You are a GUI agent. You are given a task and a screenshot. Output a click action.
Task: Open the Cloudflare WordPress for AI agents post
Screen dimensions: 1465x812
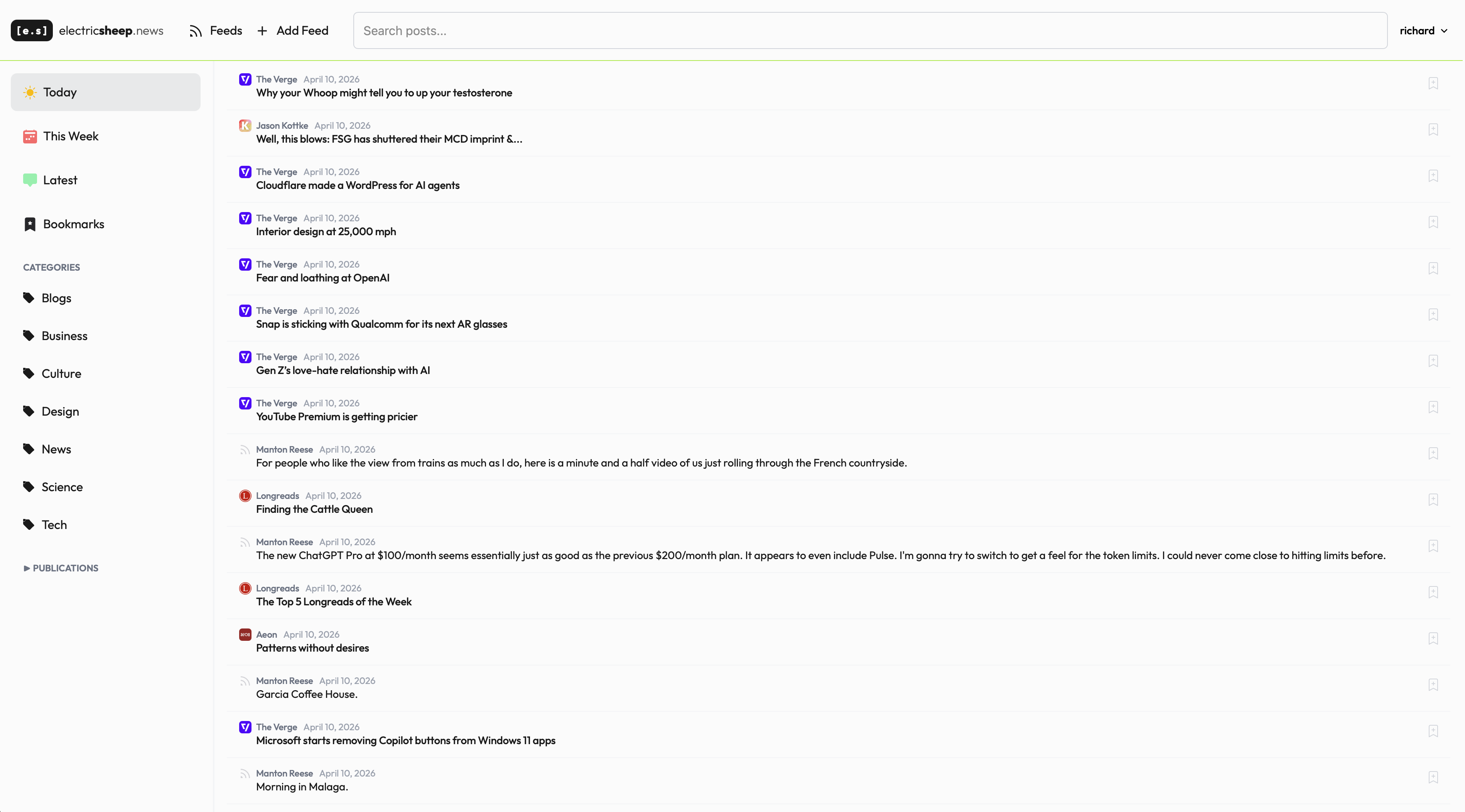358,185
